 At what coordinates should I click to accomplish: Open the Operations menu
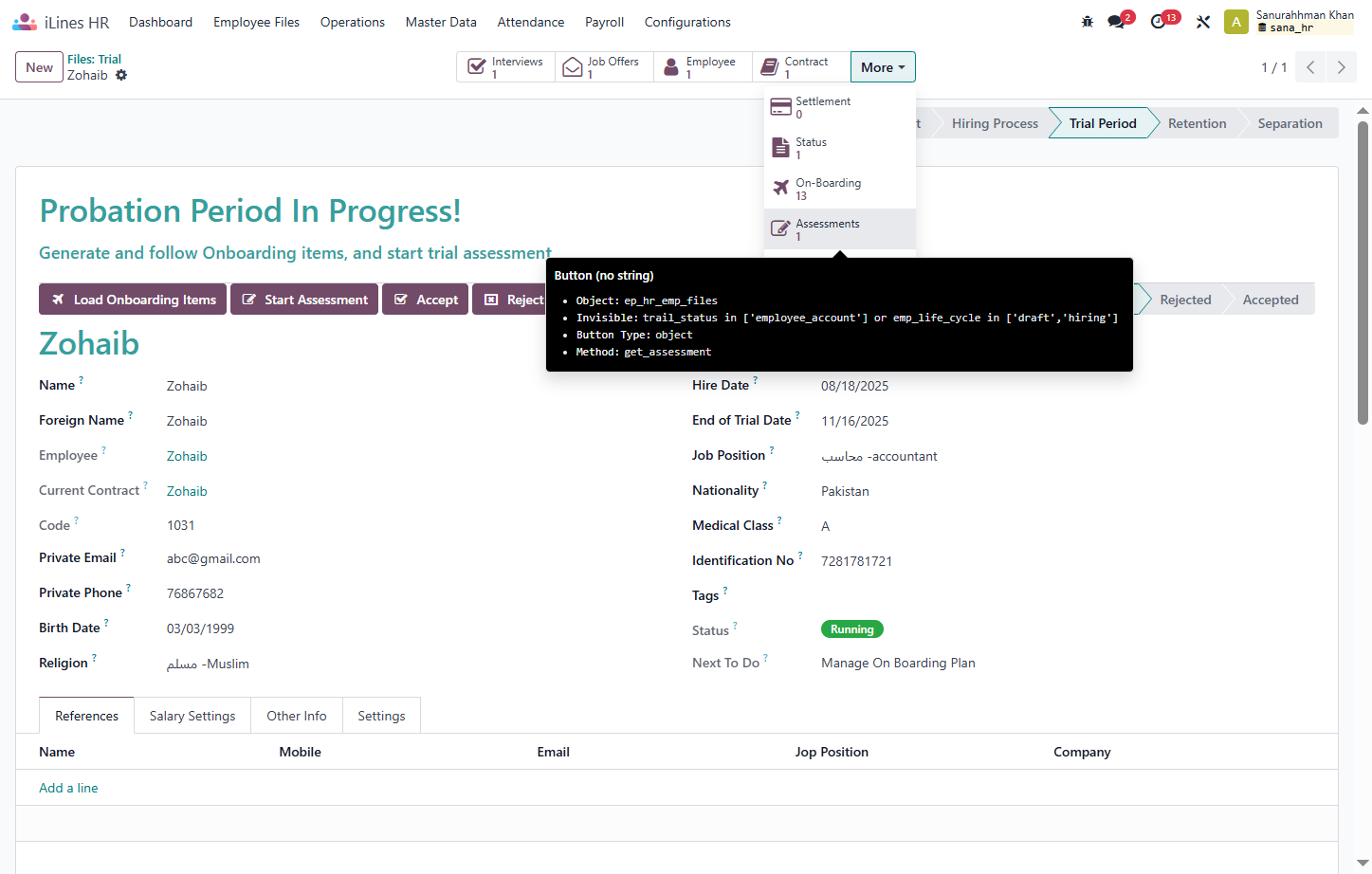coord(353,22)
